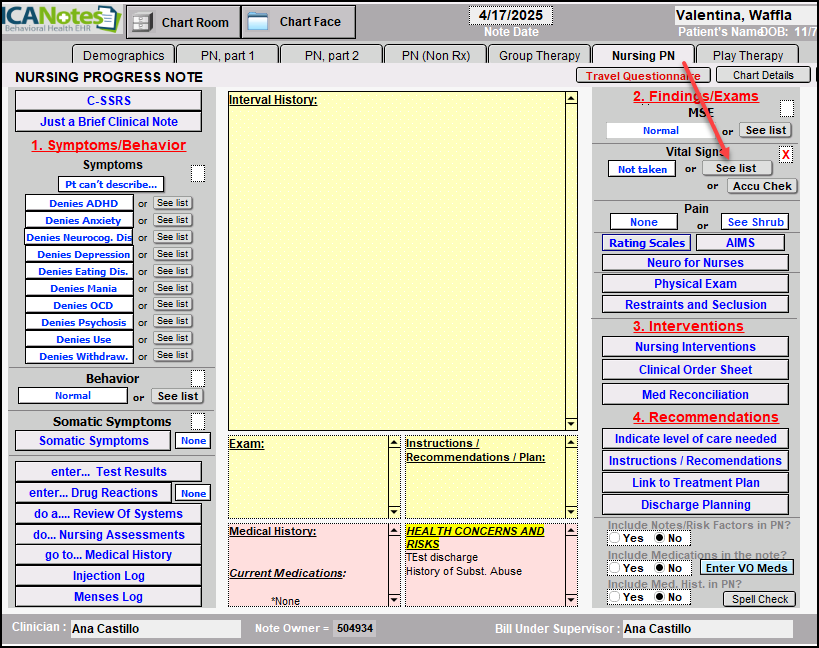This screenshot has width=819, height=648.
Task: Select No for Include Notes/Risk Factors
Action: click(x=658, y=538)
